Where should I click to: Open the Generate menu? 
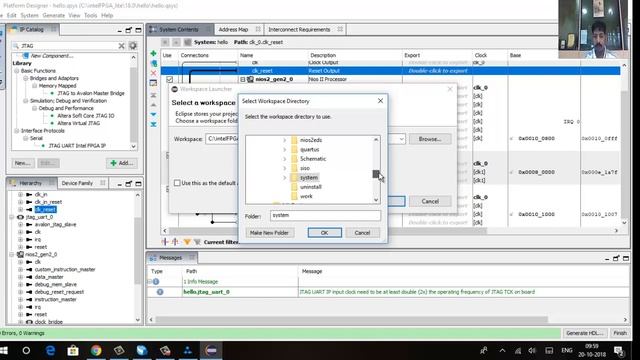(x=53, y=16)
